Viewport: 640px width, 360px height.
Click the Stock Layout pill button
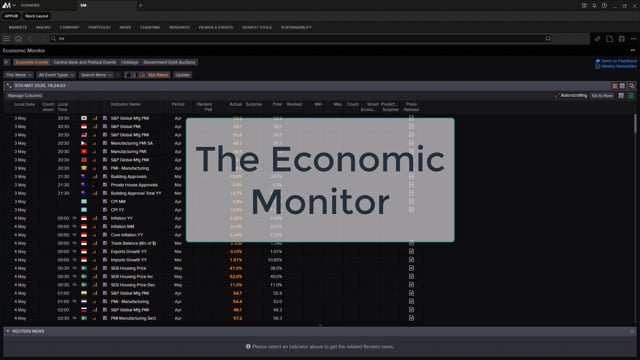pos(36,16)
